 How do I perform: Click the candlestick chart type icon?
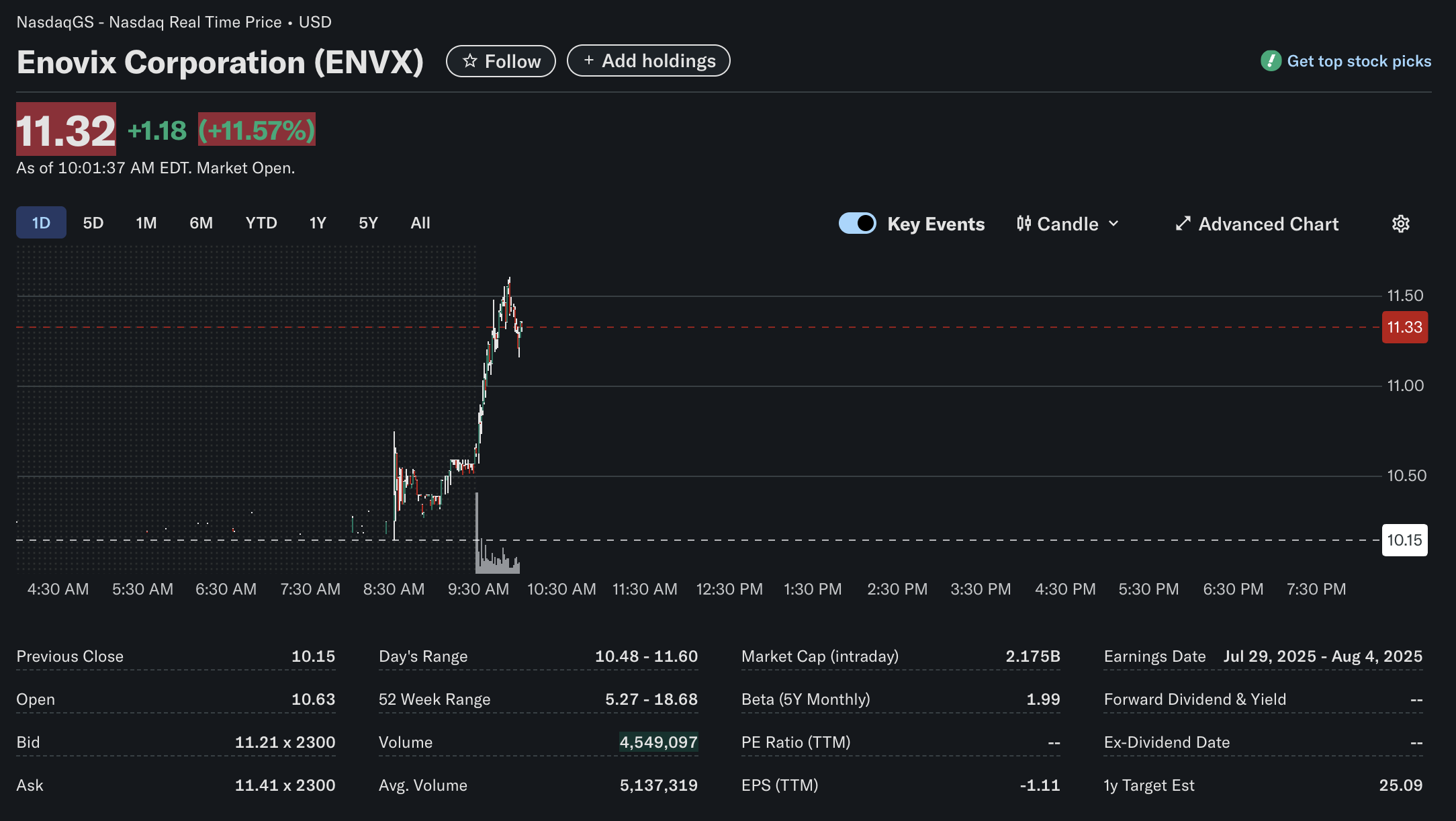1023,224
